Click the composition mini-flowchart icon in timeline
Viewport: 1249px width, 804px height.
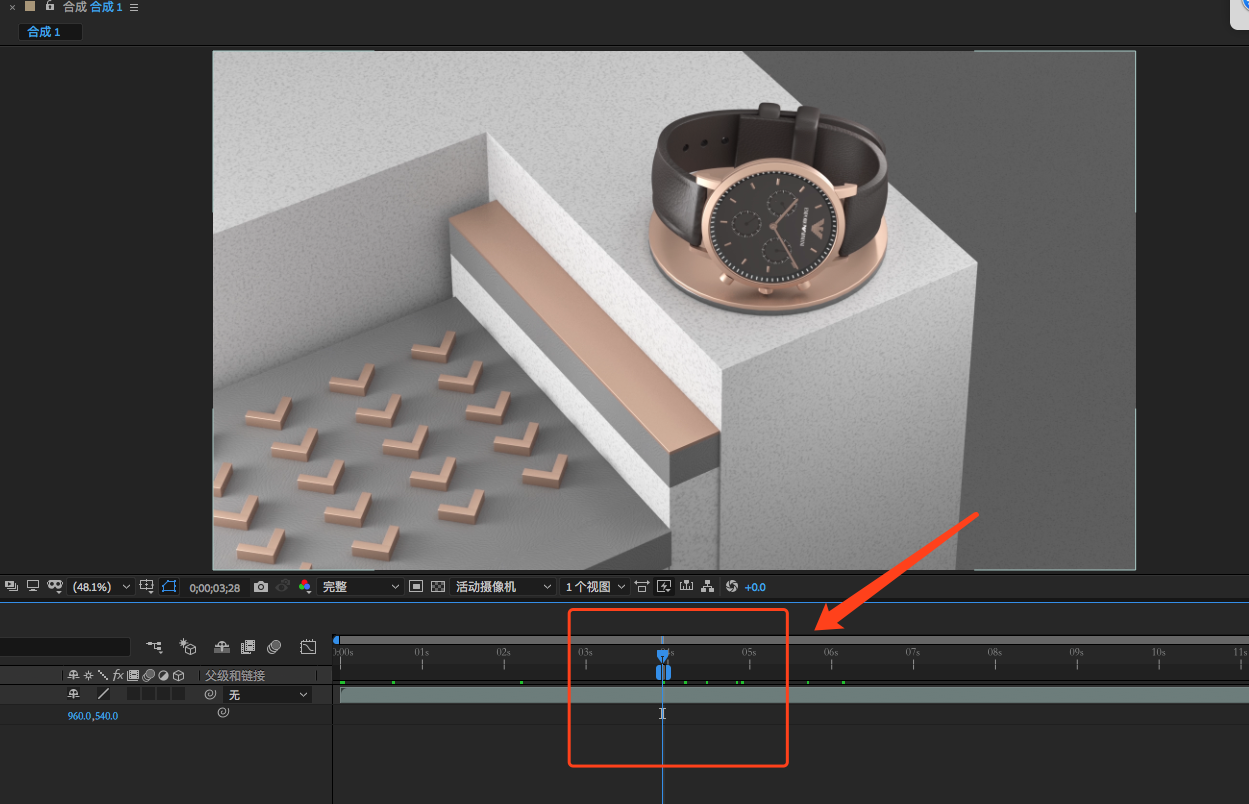click(x=154, y=647)
